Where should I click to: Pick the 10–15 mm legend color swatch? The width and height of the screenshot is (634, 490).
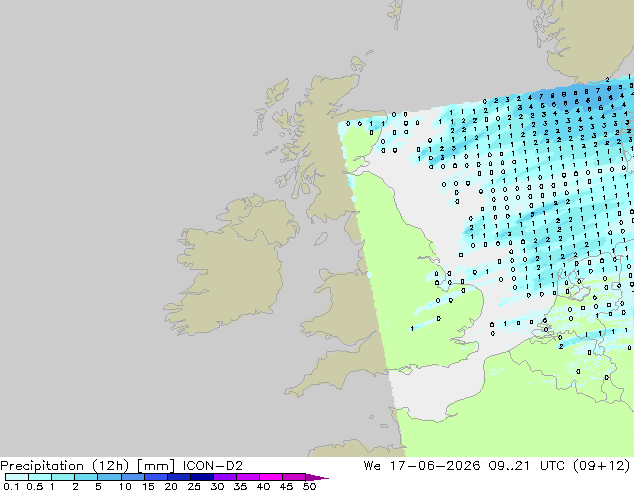132,477
